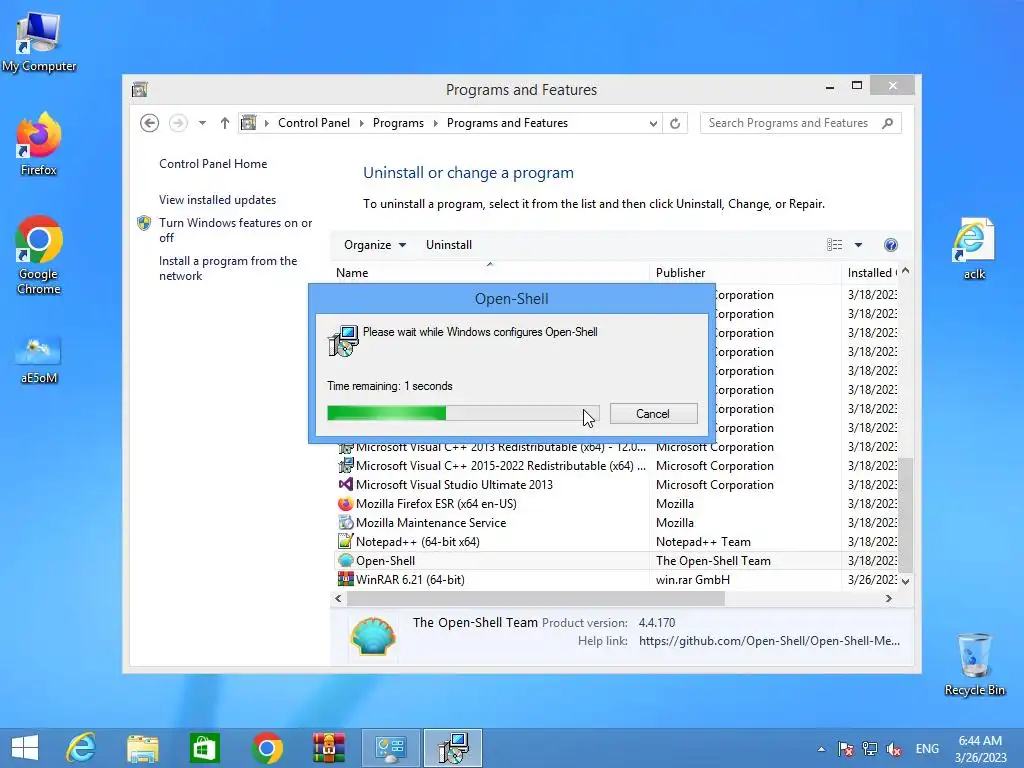Click the Notepad++ program icon
1024x768 pixels.
345,541
